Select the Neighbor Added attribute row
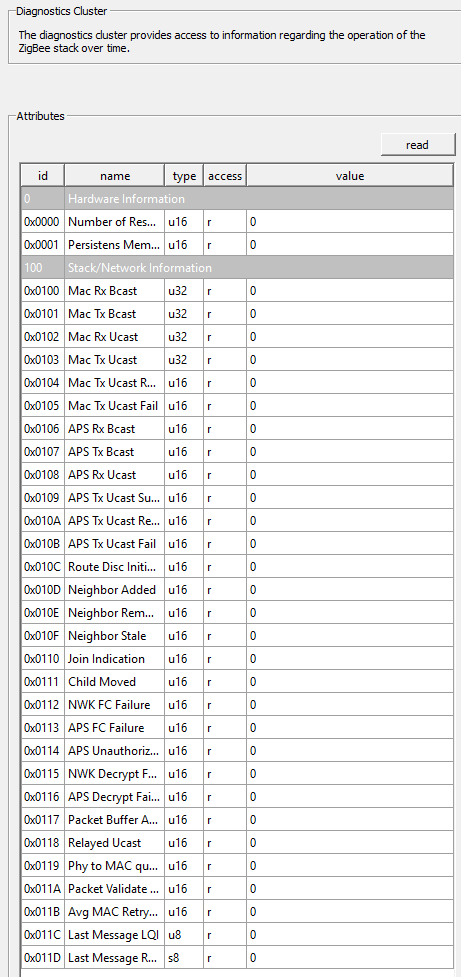 coord(237,591)
